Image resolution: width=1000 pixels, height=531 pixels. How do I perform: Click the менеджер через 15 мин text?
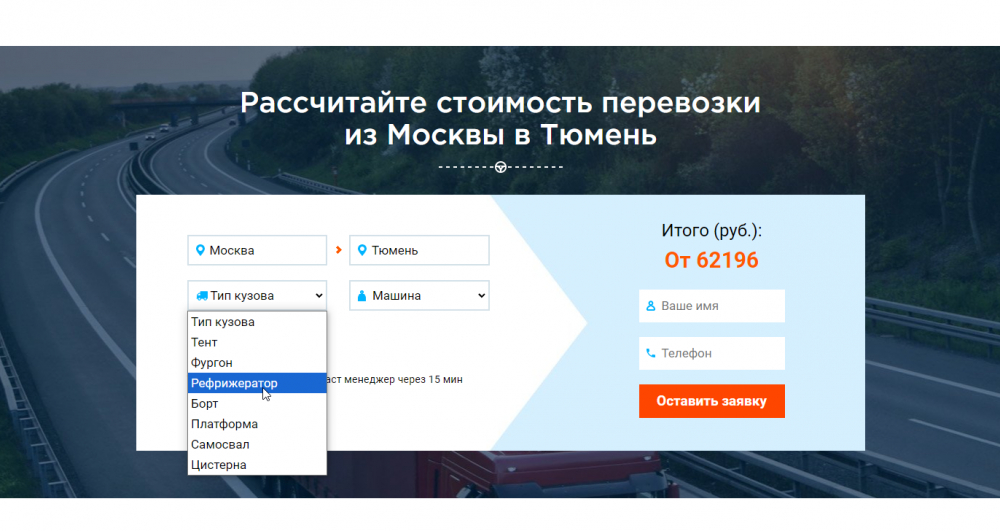pyautogui.click(x=404, y=379)
